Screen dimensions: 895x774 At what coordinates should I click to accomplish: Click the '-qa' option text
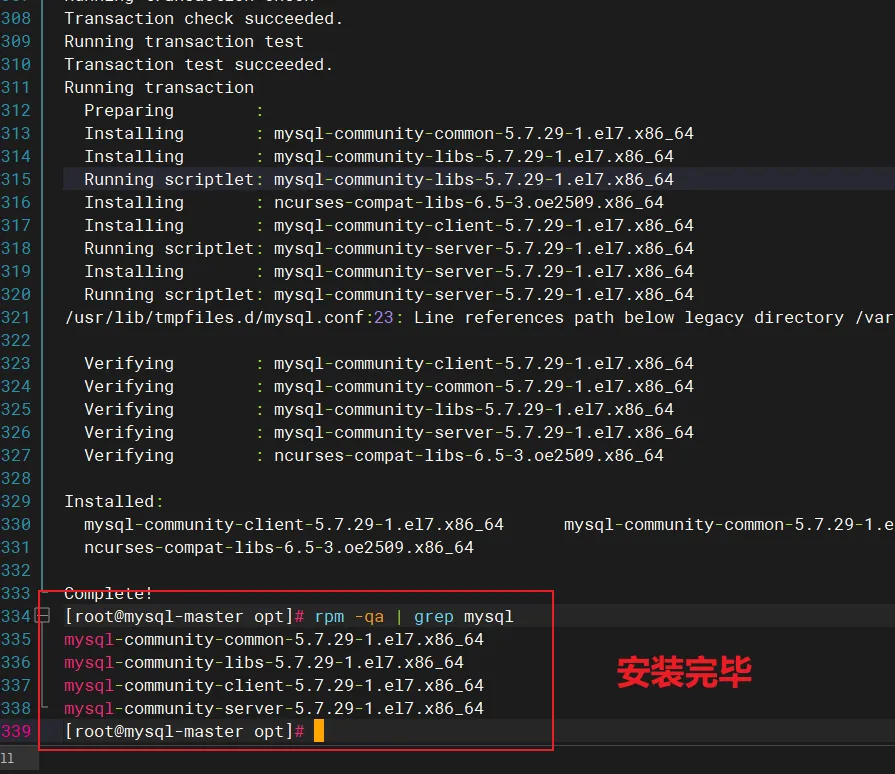(369, 616)
